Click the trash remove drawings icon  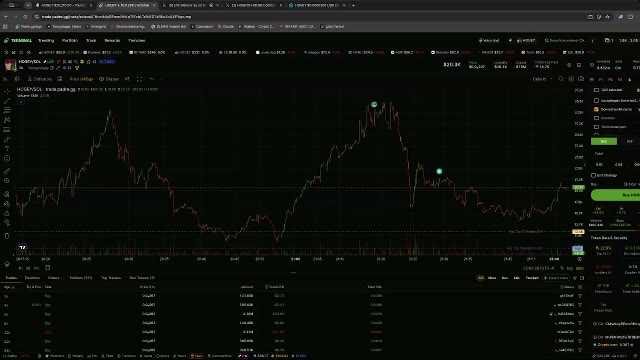tap(7, 236)
